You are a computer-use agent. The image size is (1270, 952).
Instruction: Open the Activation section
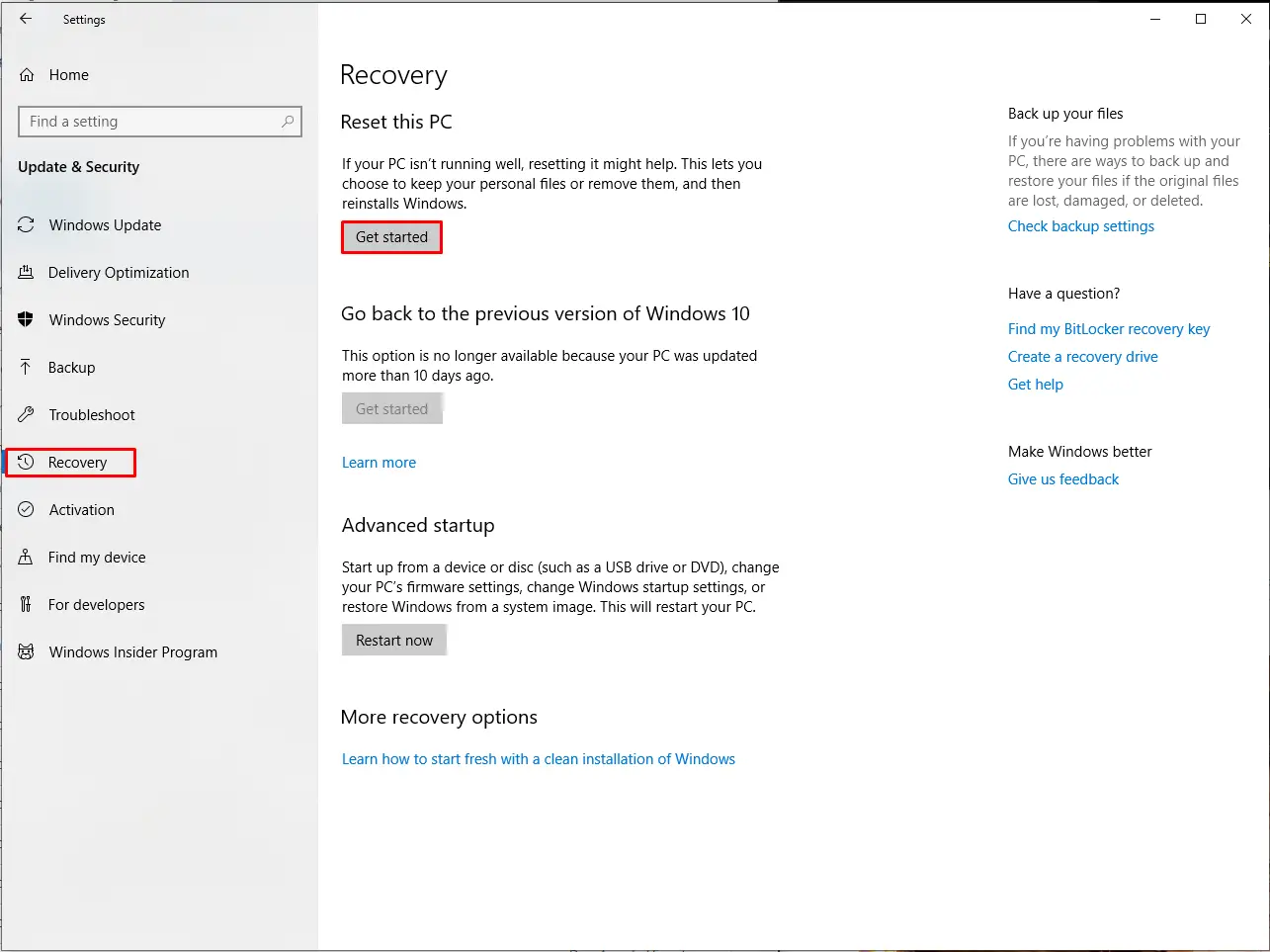click(81, 509)
